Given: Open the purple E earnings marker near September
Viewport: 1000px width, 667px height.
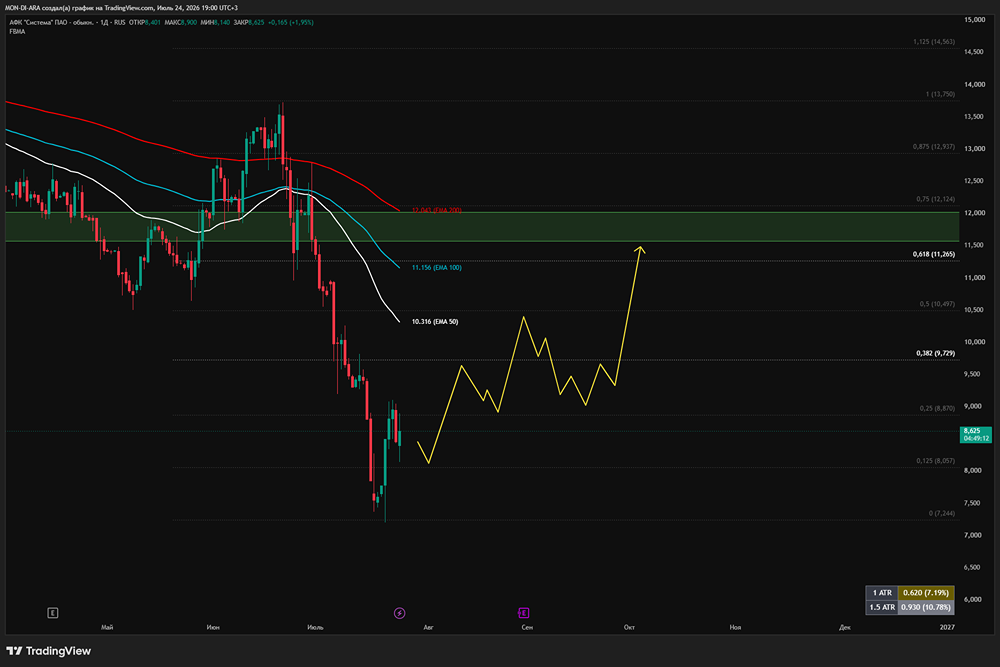Looking at the screenshot, I should 524,613.
